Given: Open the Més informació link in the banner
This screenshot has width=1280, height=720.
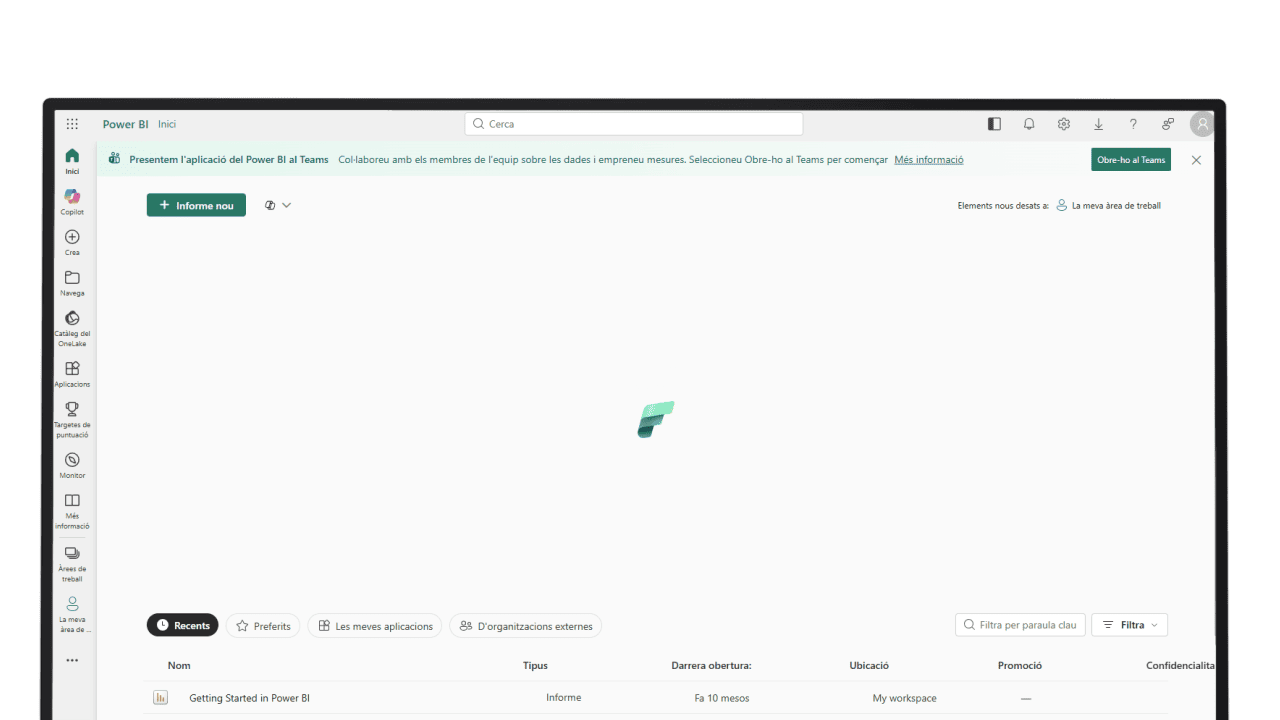Looking at the screenshot, I should point(928,159).
